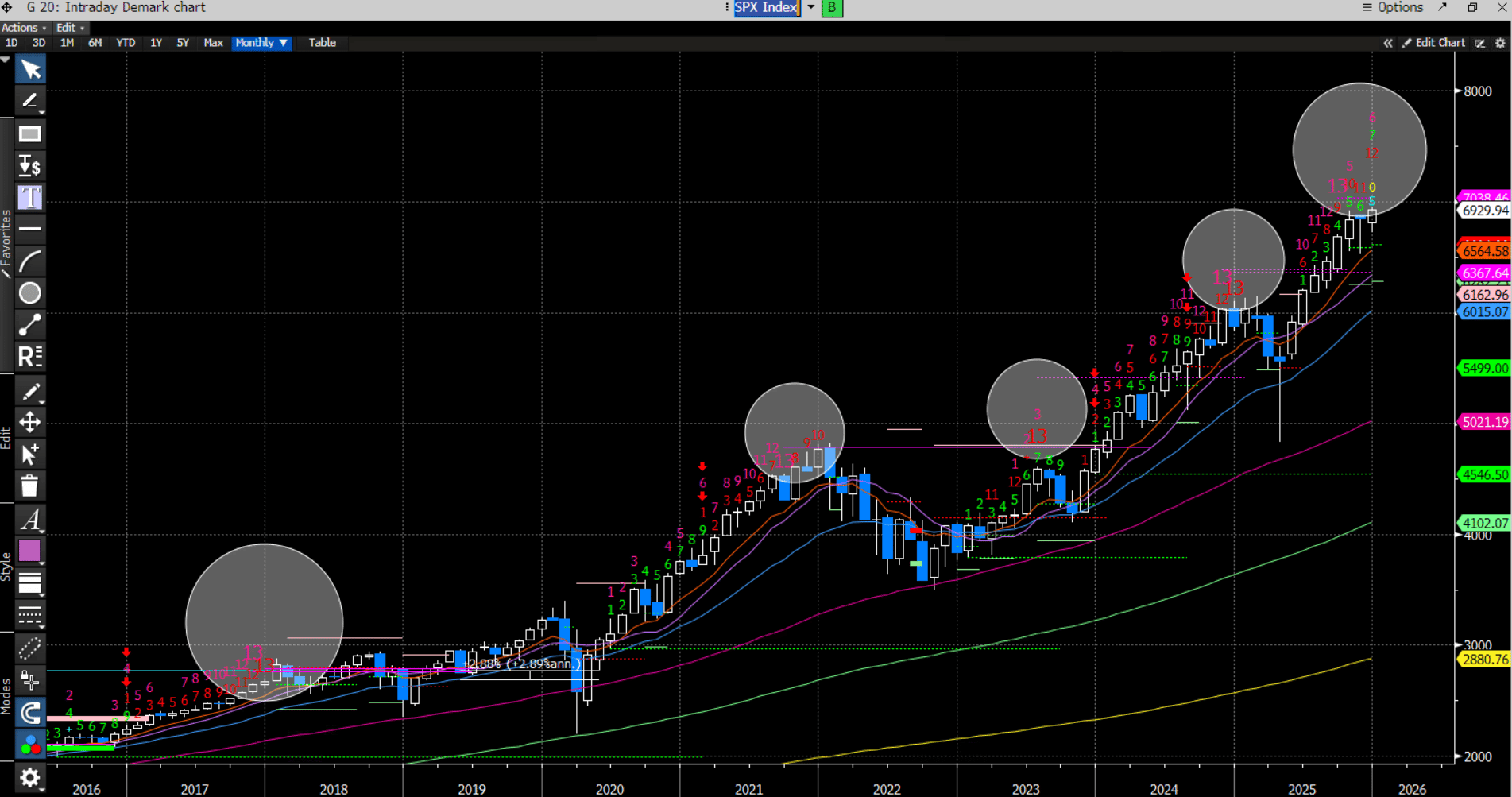Collapse the left toolbar triangle

pos(6,60)
